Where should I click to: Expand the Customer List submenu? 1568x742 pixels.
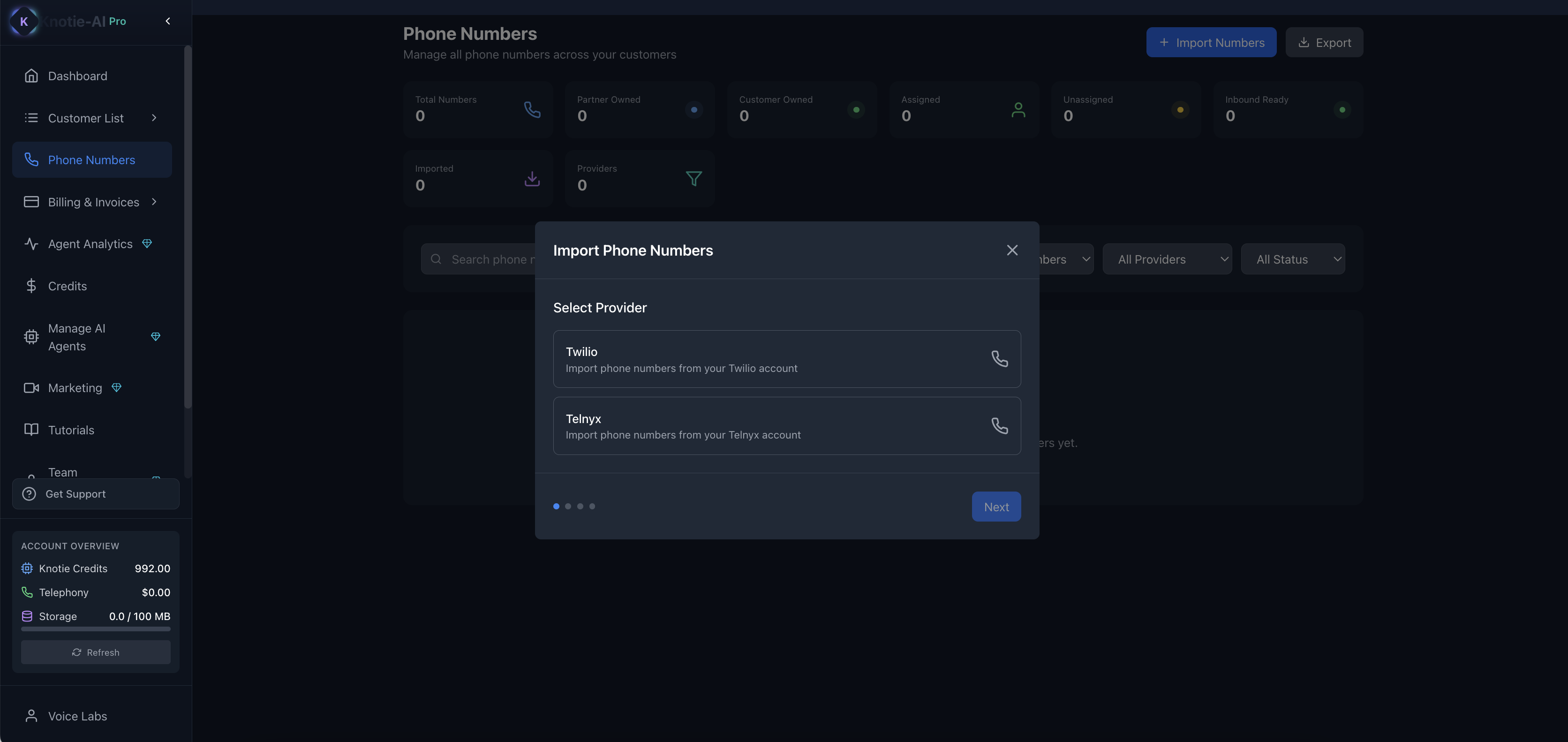pyautogui.click(x=154, y=118)
